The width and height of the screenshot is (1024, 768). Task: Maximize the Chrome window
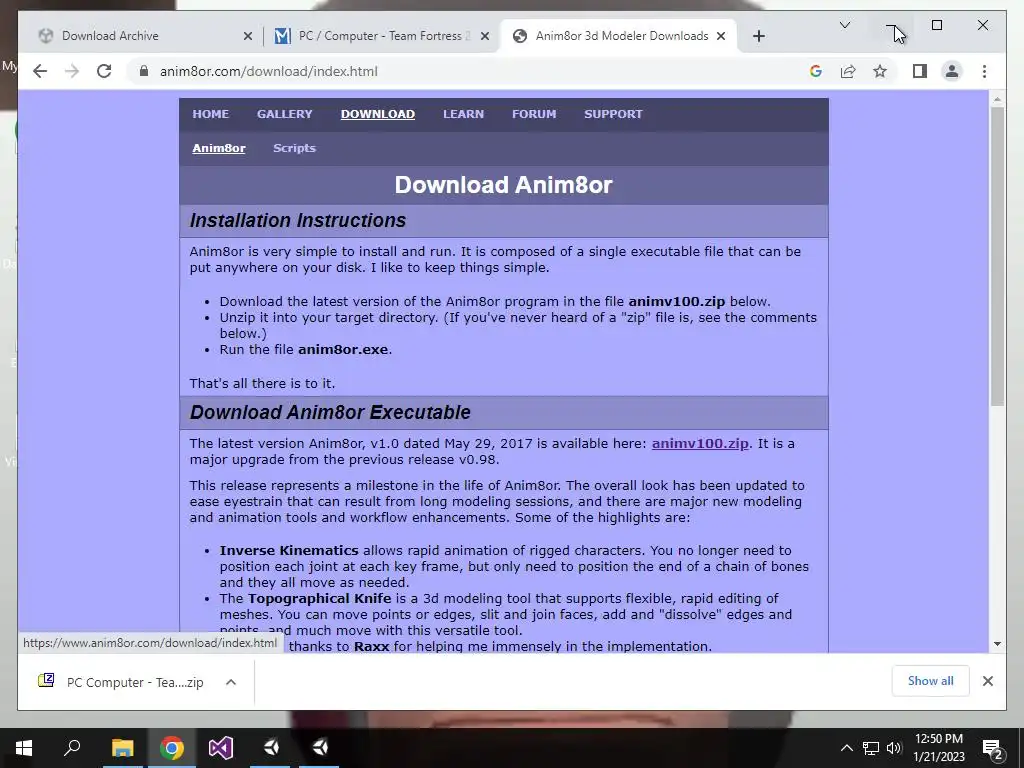pyautogui.click(x=936, y=25)
